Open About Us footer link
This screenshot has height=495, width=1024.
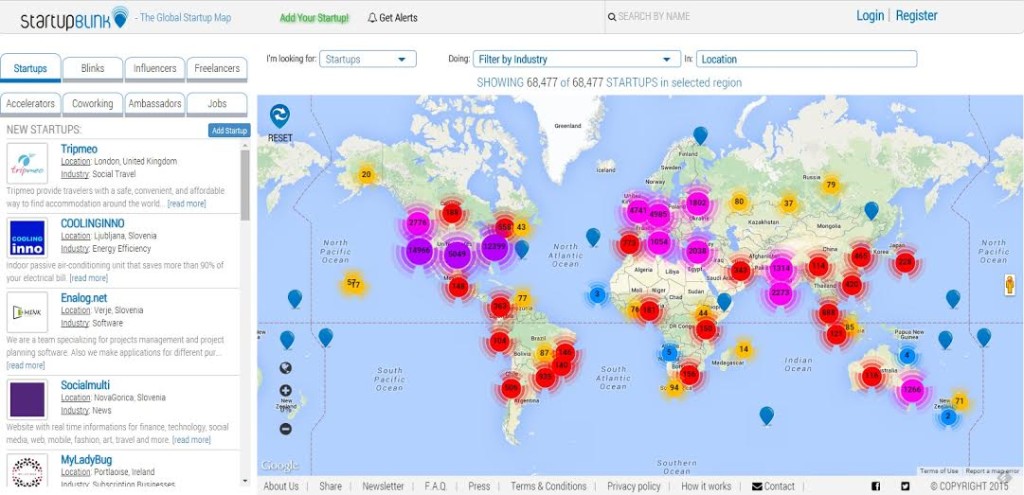281,486
